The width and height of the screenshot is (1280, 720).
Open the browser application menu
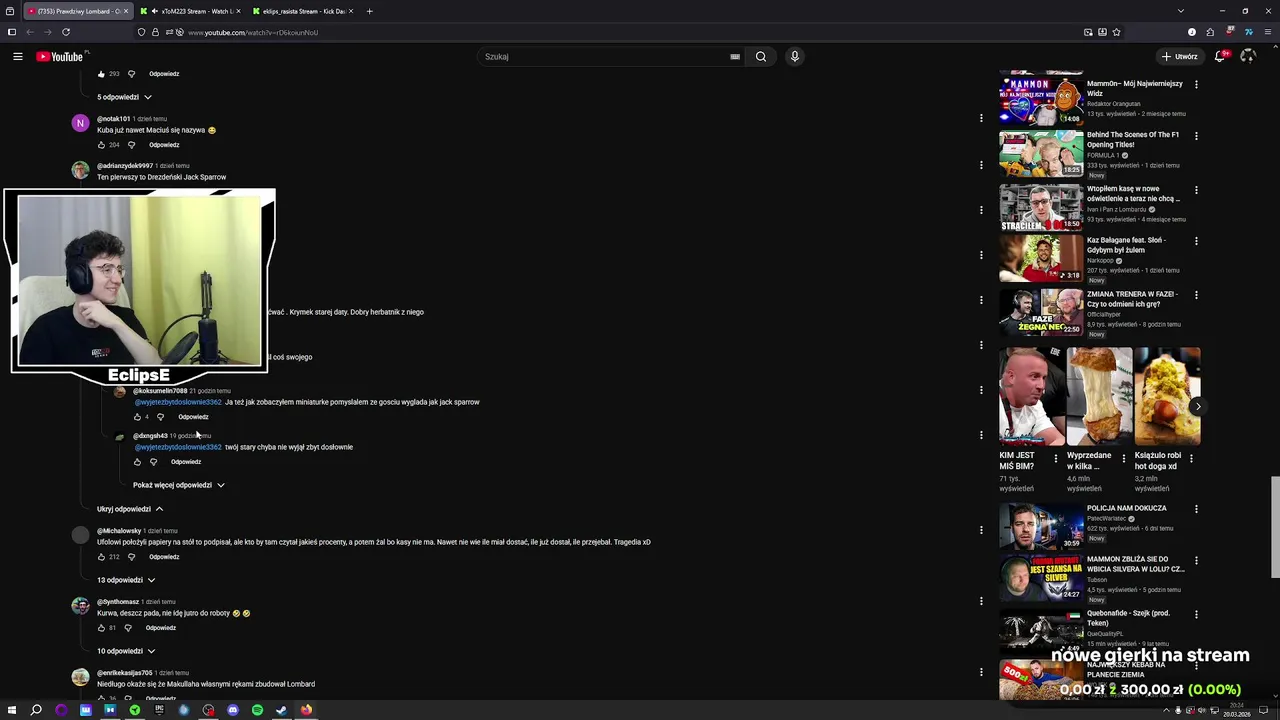[x=1269, y=32]
